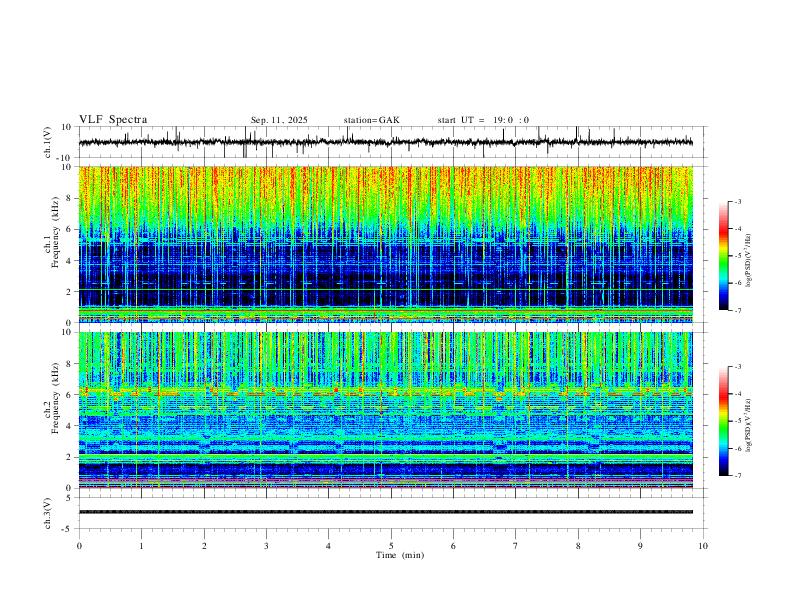Click the log(PSD) label beside ch.1 color bar

[x=749, y=261]
